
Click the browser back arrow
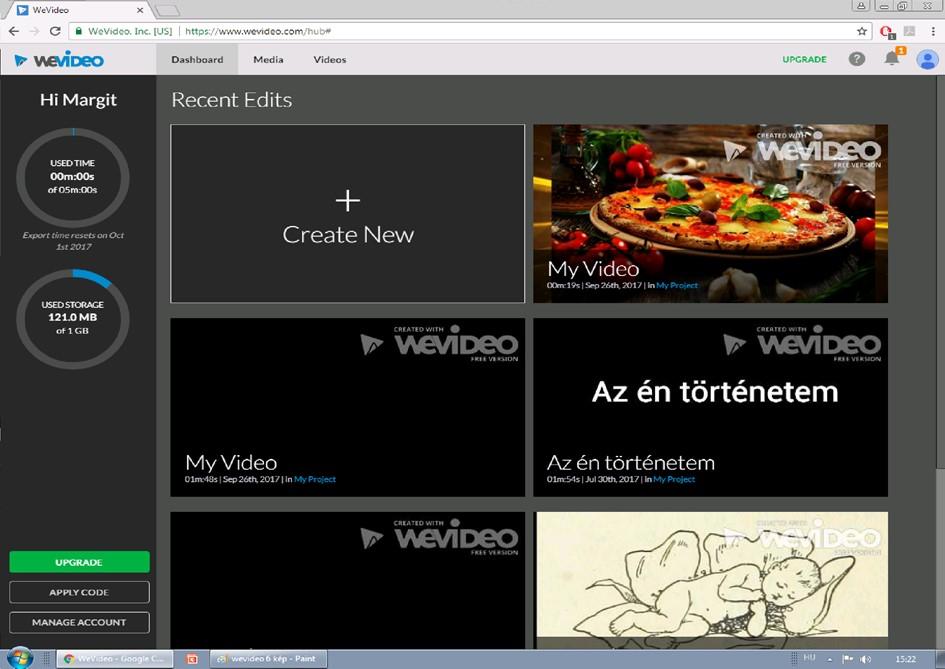pos(14,31)
